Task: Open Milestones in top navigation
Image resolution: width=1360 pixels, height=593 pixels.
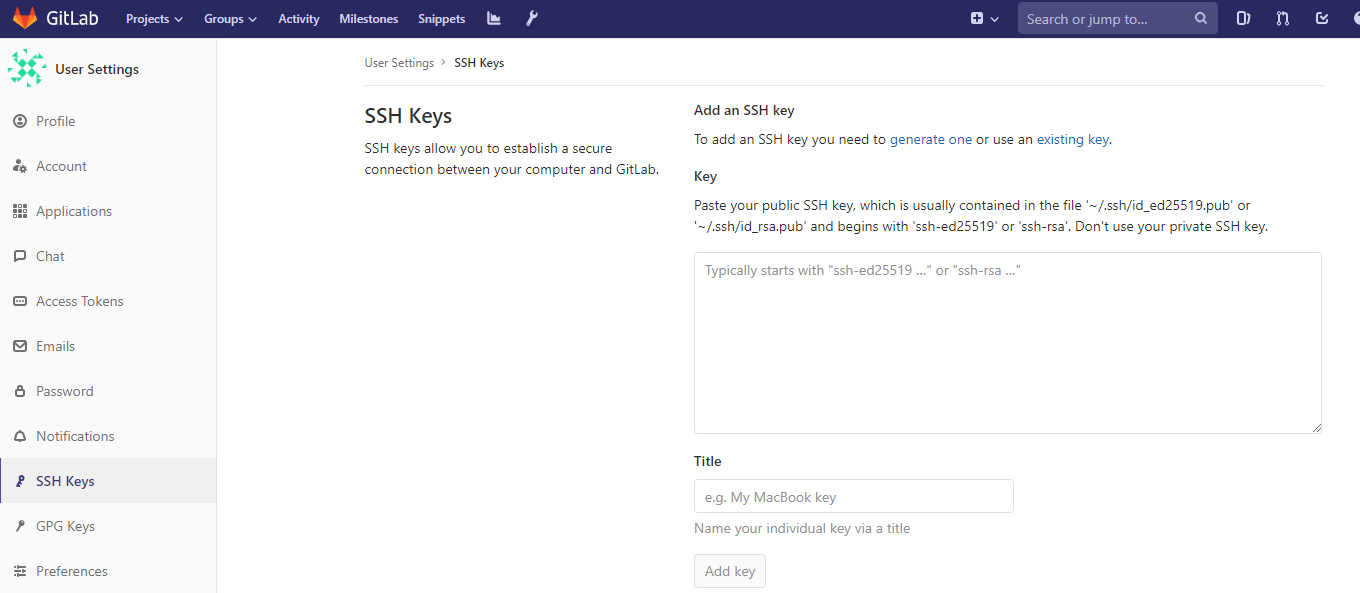Action: [x=368, y=19]
